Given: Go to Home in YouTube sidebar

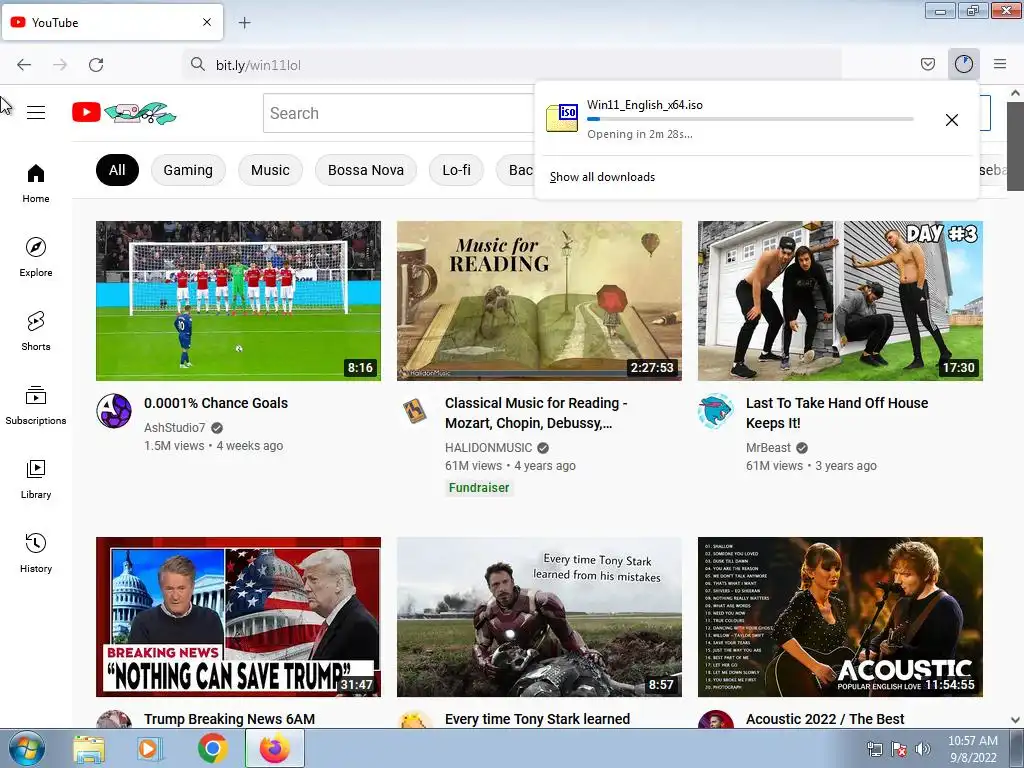Looking at the screenshot, I should [x=36, y=184].
